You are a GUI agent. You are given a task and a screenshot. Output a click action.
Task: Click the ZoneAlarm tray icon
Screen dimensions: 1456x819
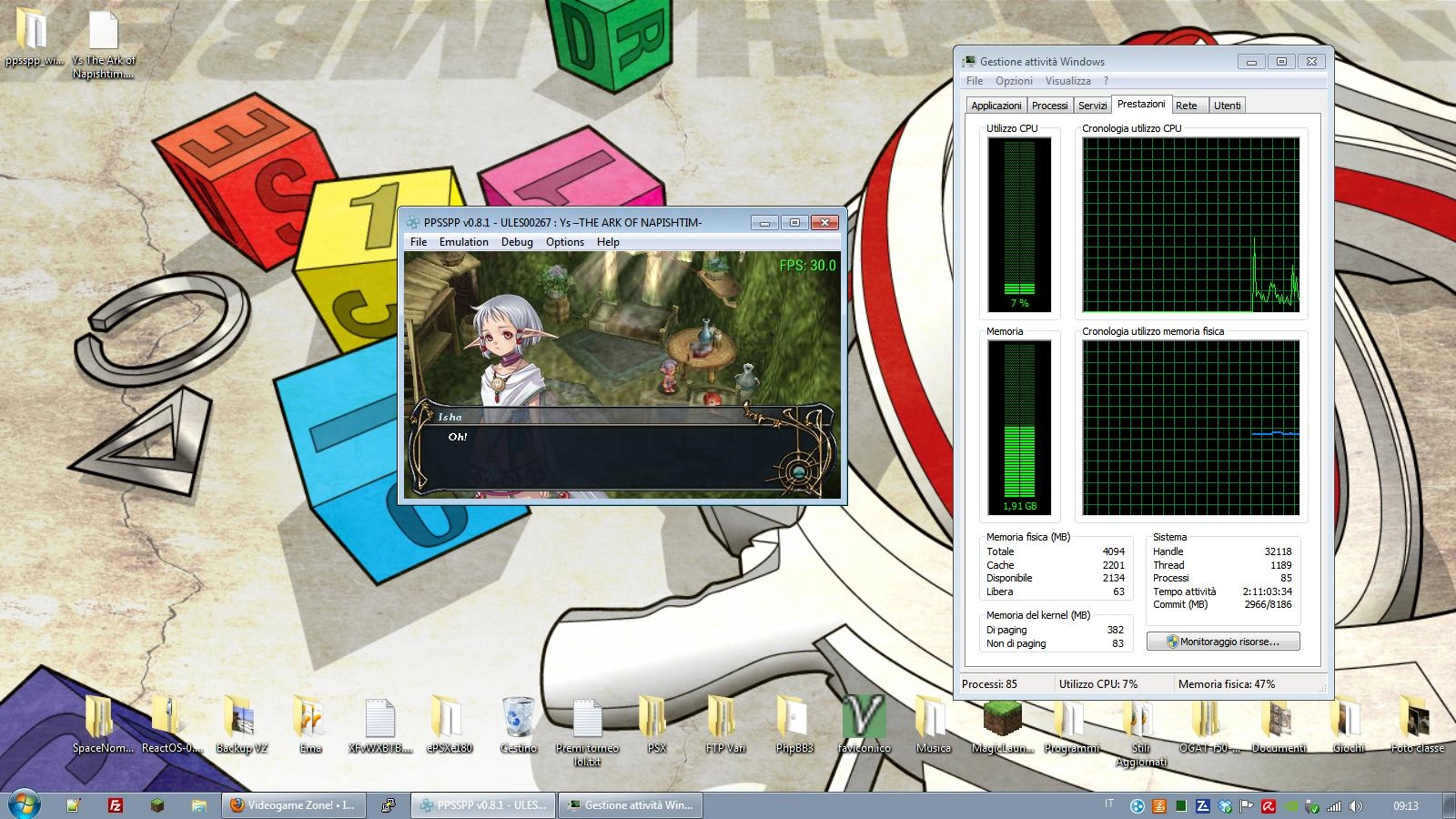coord(1202,806)
